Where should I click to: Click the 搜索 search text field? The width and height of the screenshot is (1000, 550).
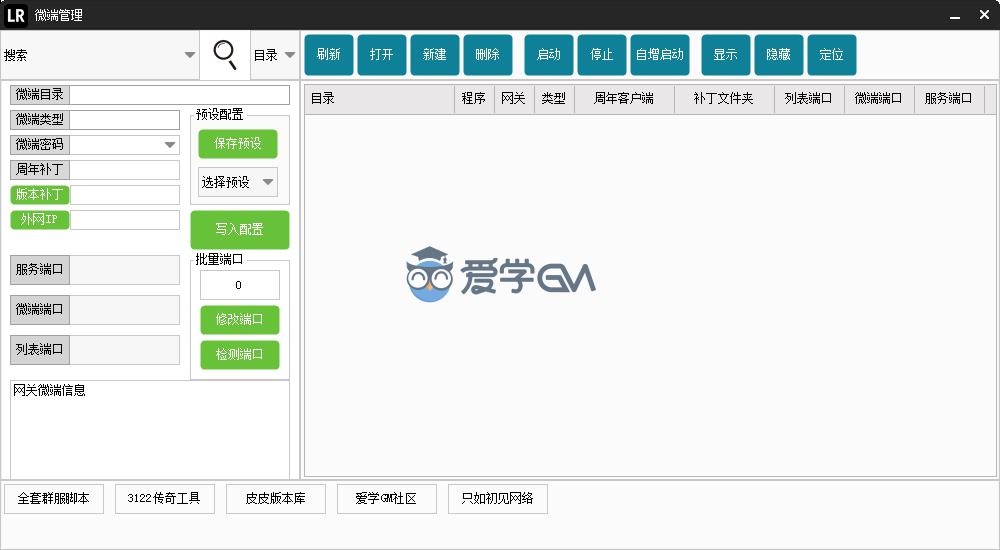pos(92,55)
